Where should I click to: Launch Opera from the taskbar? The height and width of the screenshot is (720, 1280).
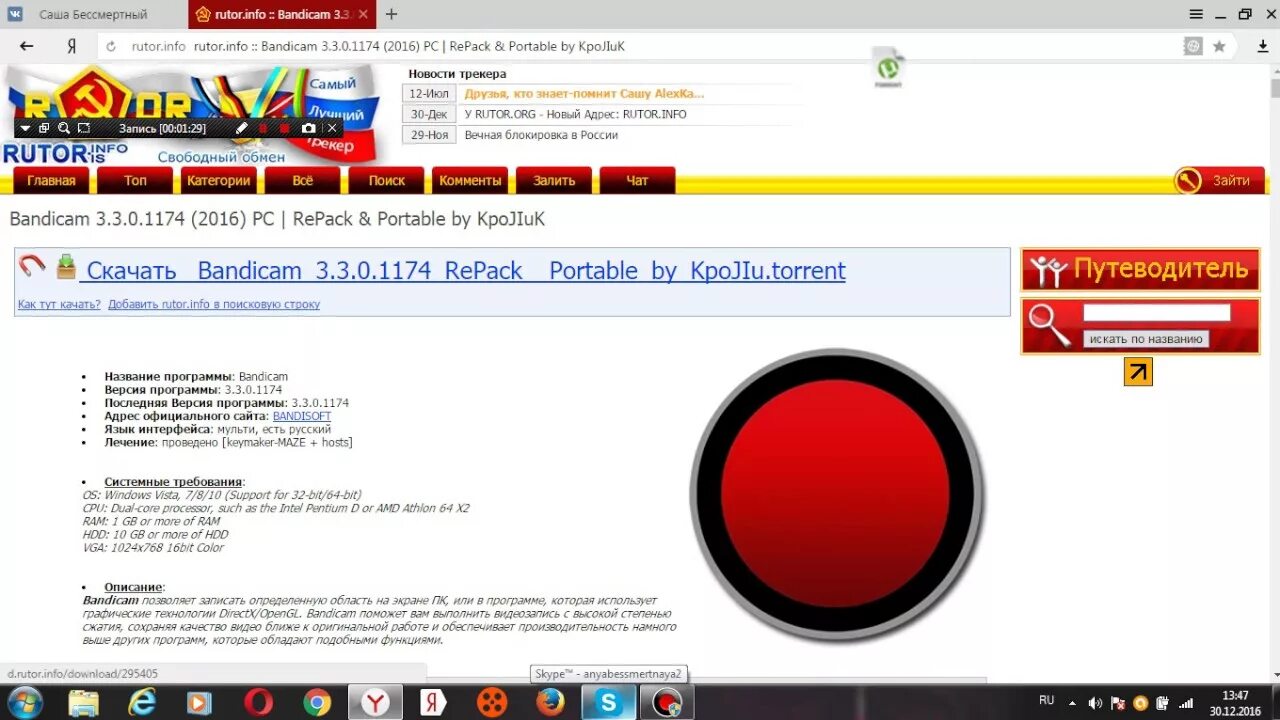coord(258,703)
